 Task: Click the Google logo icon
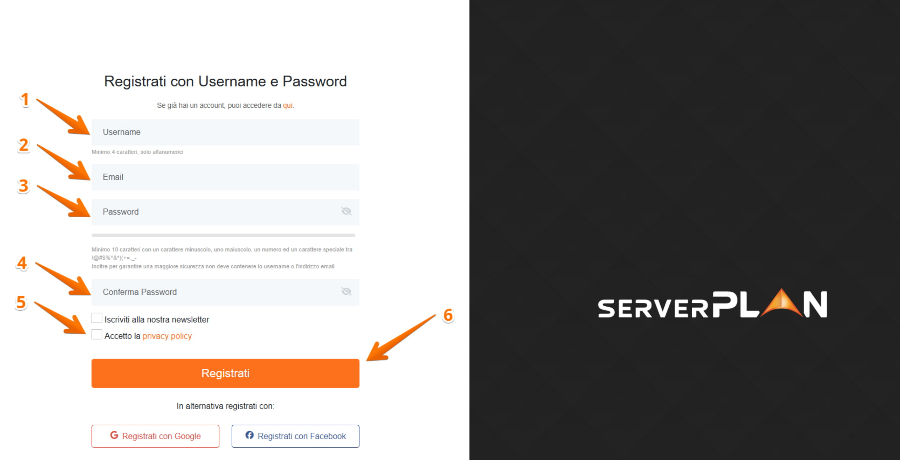coord(114,436)
